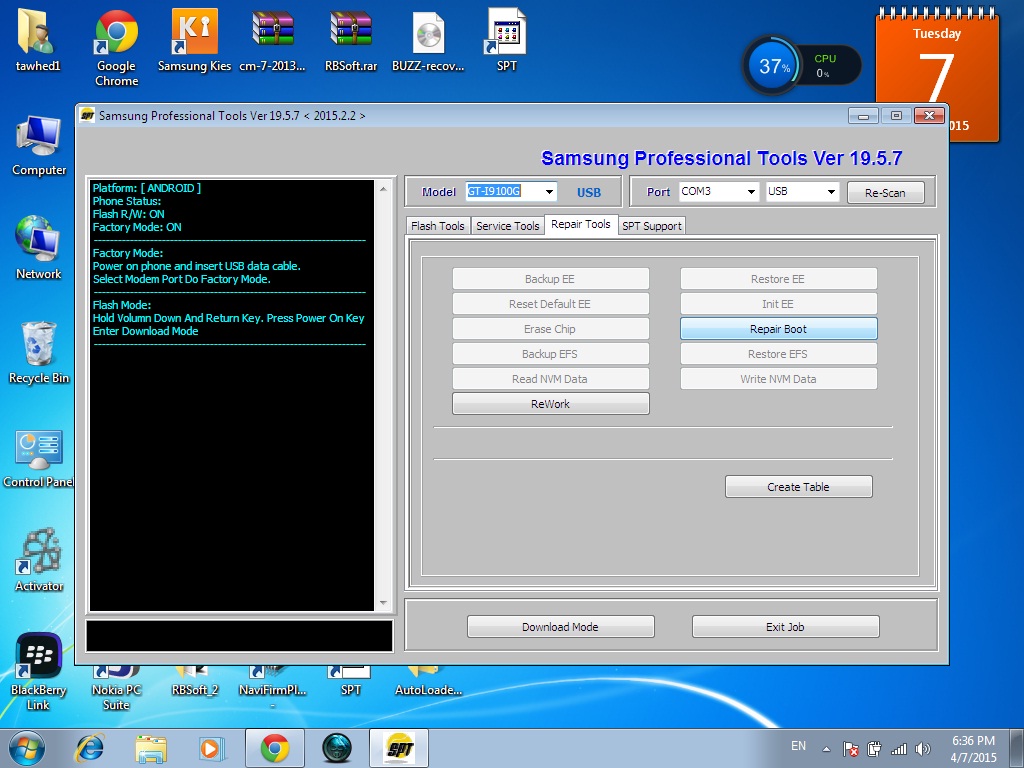Open the Network desktop icon
The image size is (1024, 768).
tap(39, 248)
